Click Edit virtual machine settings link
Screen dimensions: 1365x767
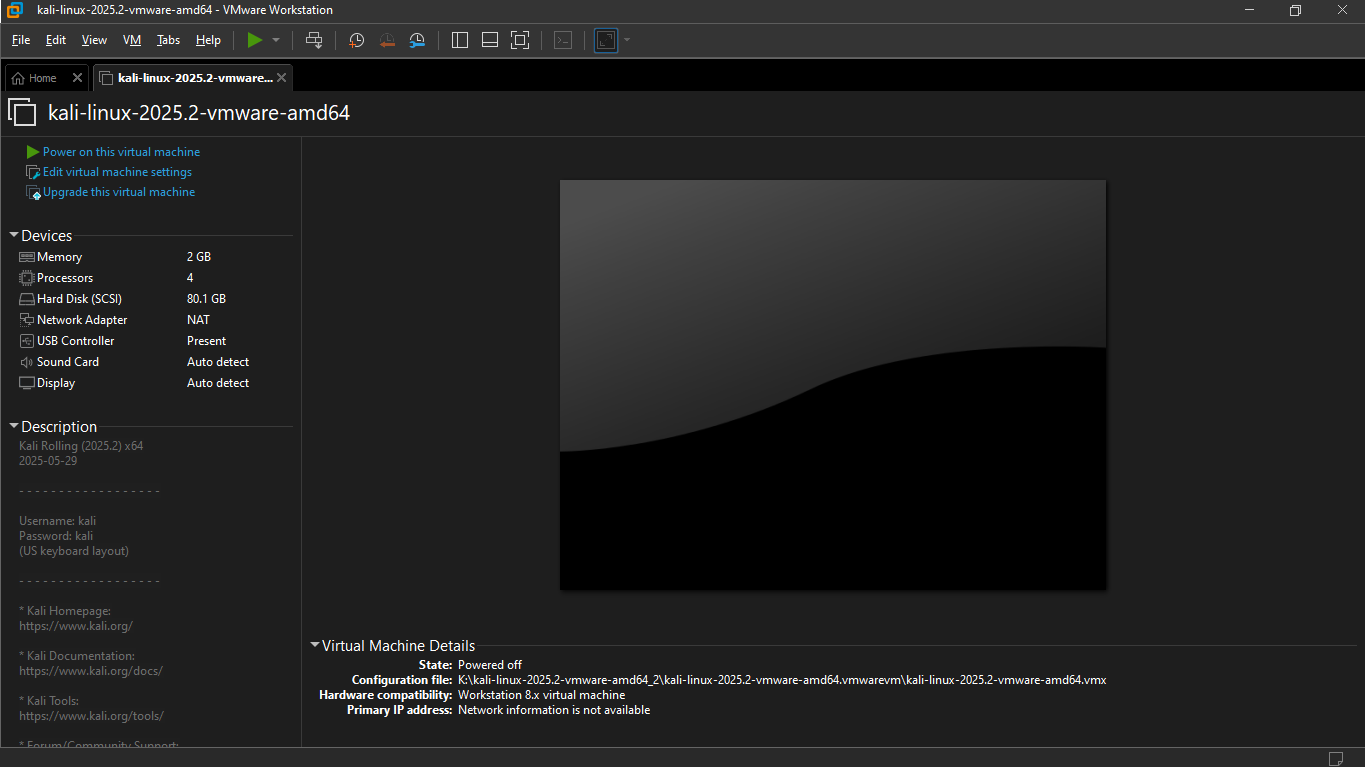point(117,172)
